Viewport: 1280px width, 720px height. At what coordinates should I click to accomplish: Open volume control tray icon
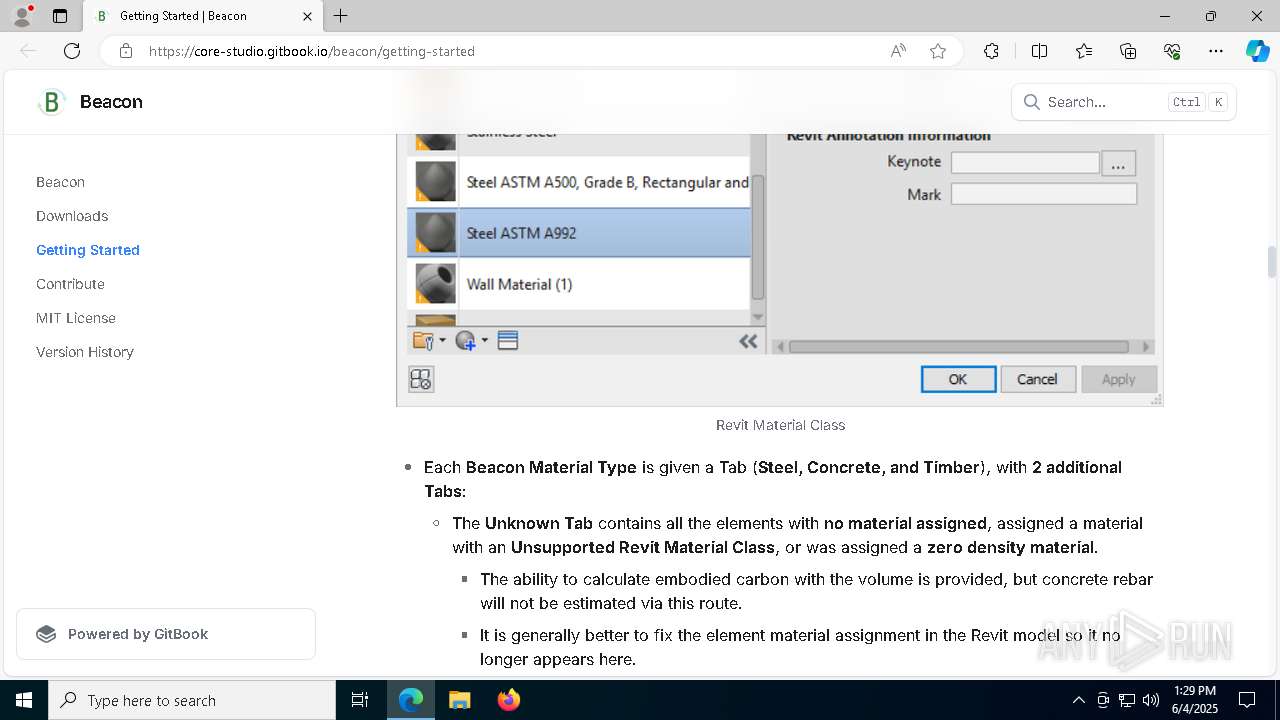coord(1151,700)
